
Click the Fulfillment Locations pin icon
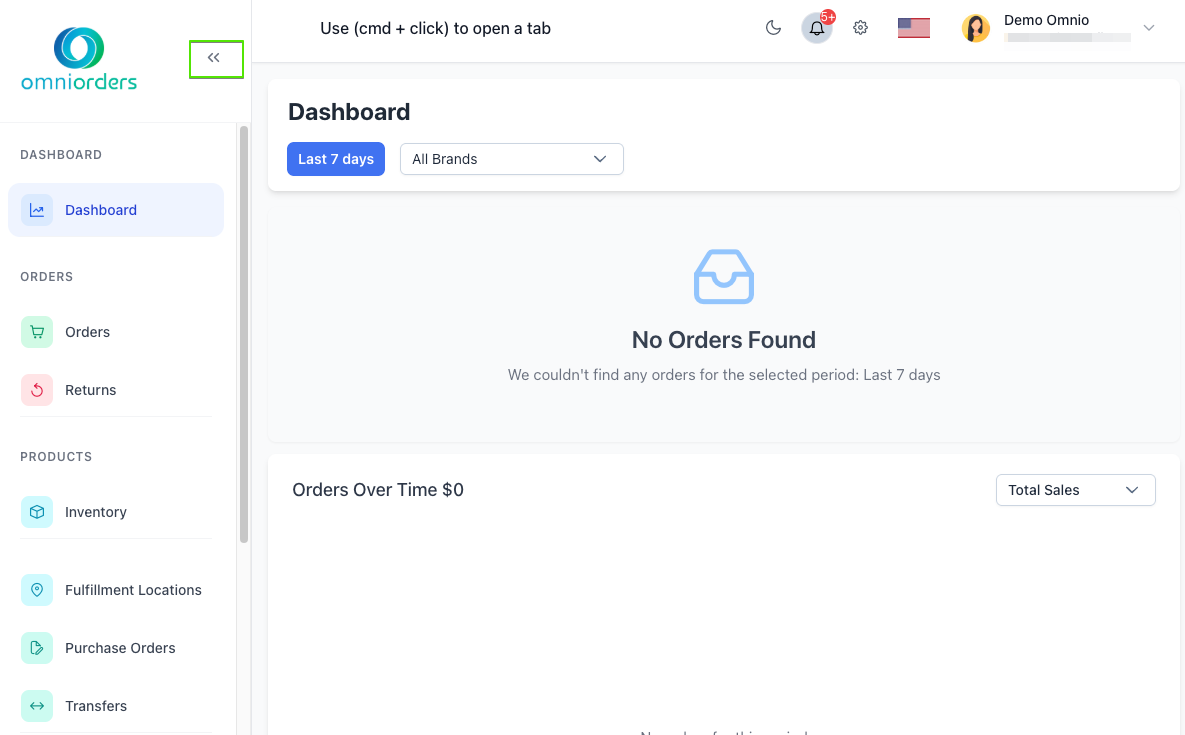[37, 590]
